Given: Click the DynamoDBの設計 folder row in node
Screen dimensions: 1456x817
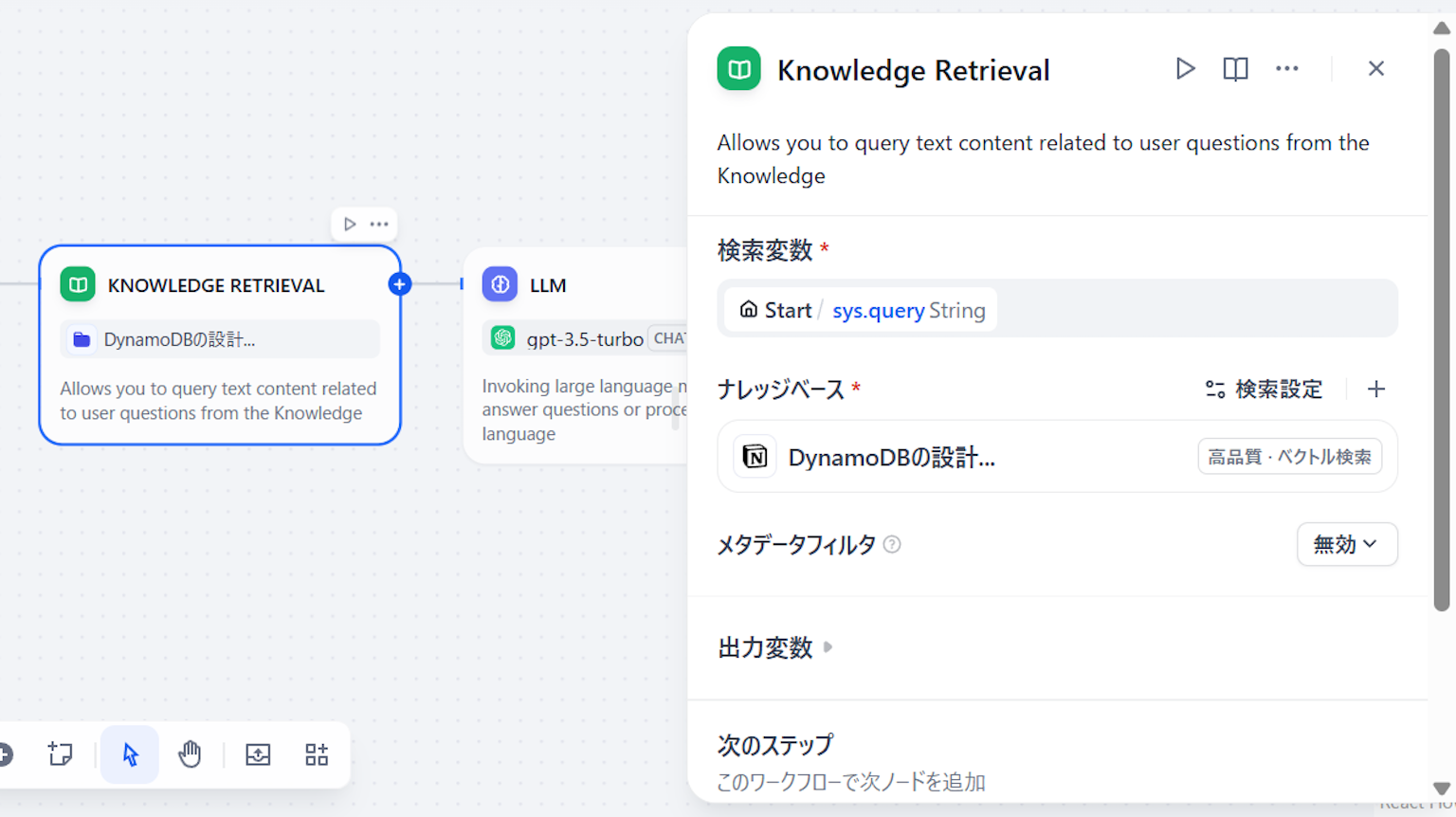Looking at the screenshot, I should (220, 339).
